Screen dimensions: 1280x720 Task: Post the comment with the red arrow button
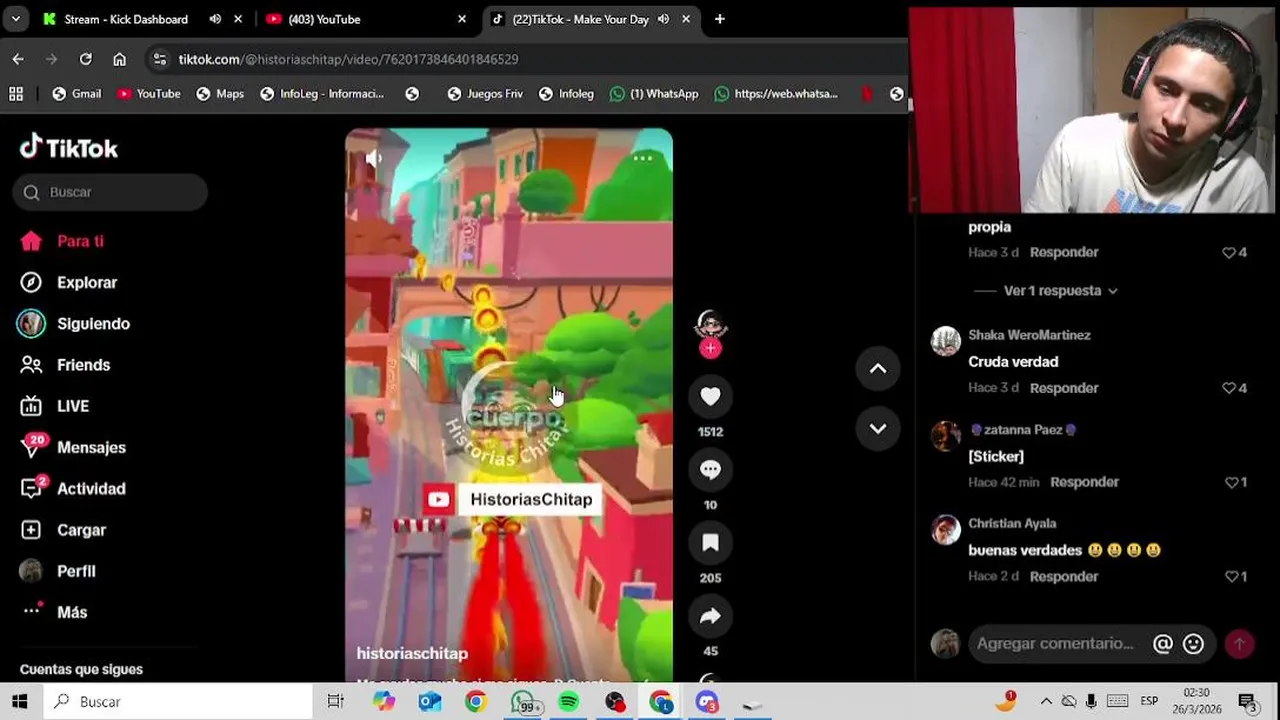1239,644
